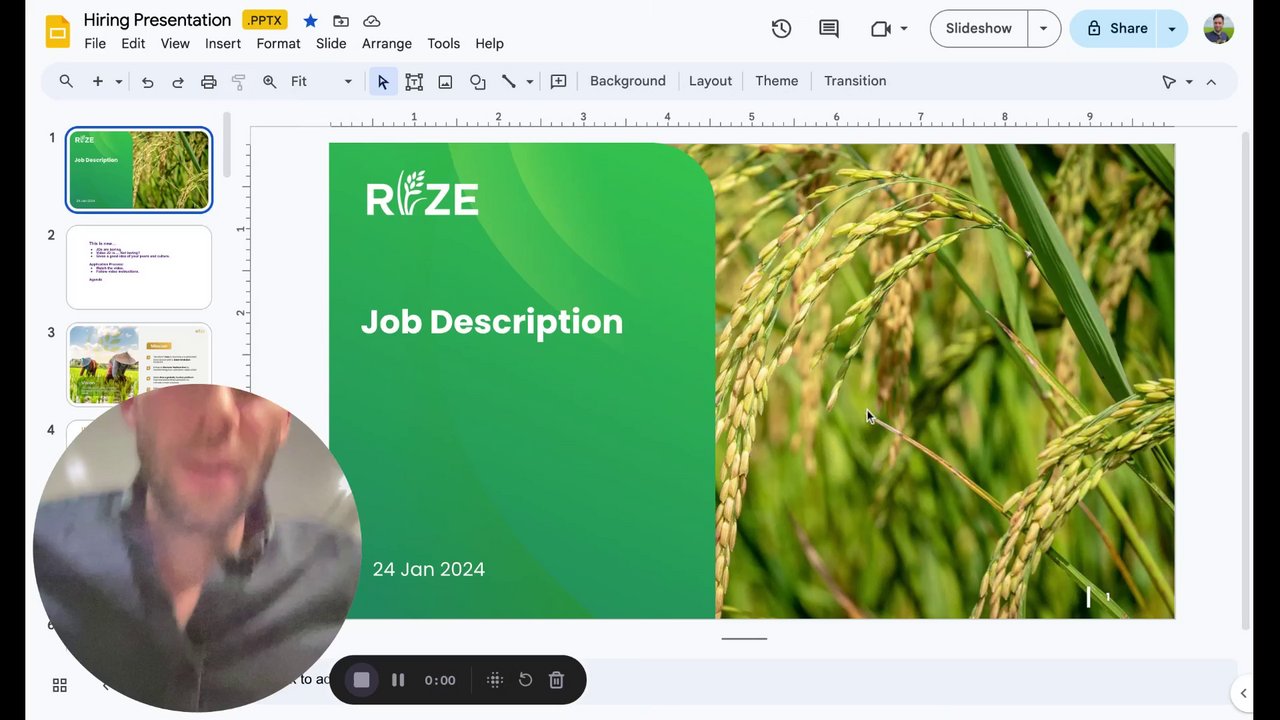Pause the screen recording

point(398,680)
